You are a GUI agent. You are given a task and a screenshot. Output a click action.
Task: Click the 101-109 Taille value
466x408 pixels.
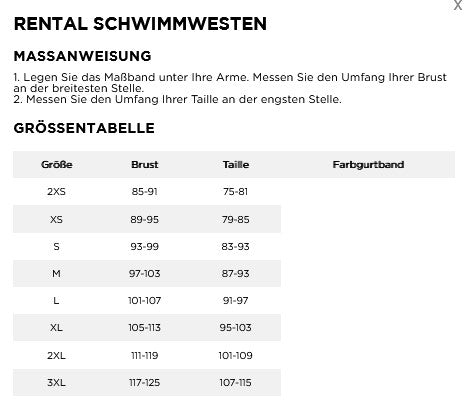click(x=235, y=356)
